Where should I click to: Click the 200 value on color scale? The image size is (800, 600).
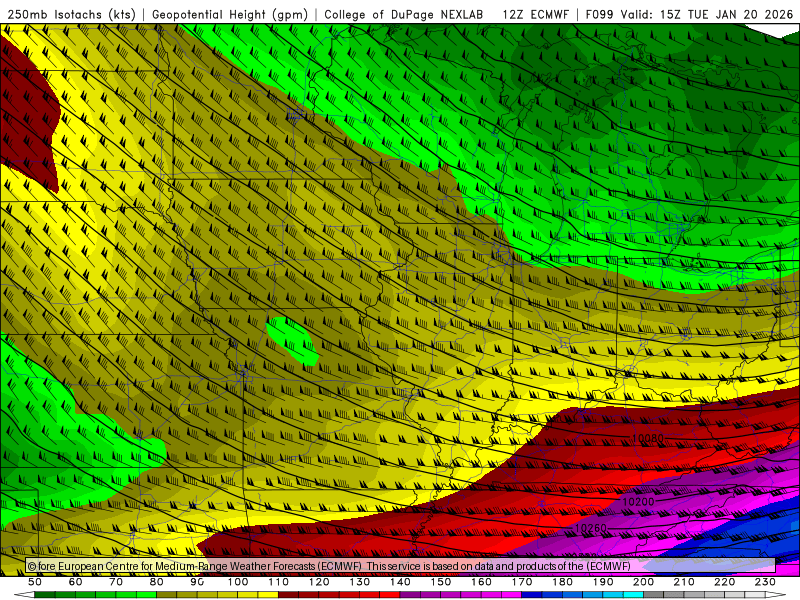click(643, 582)
